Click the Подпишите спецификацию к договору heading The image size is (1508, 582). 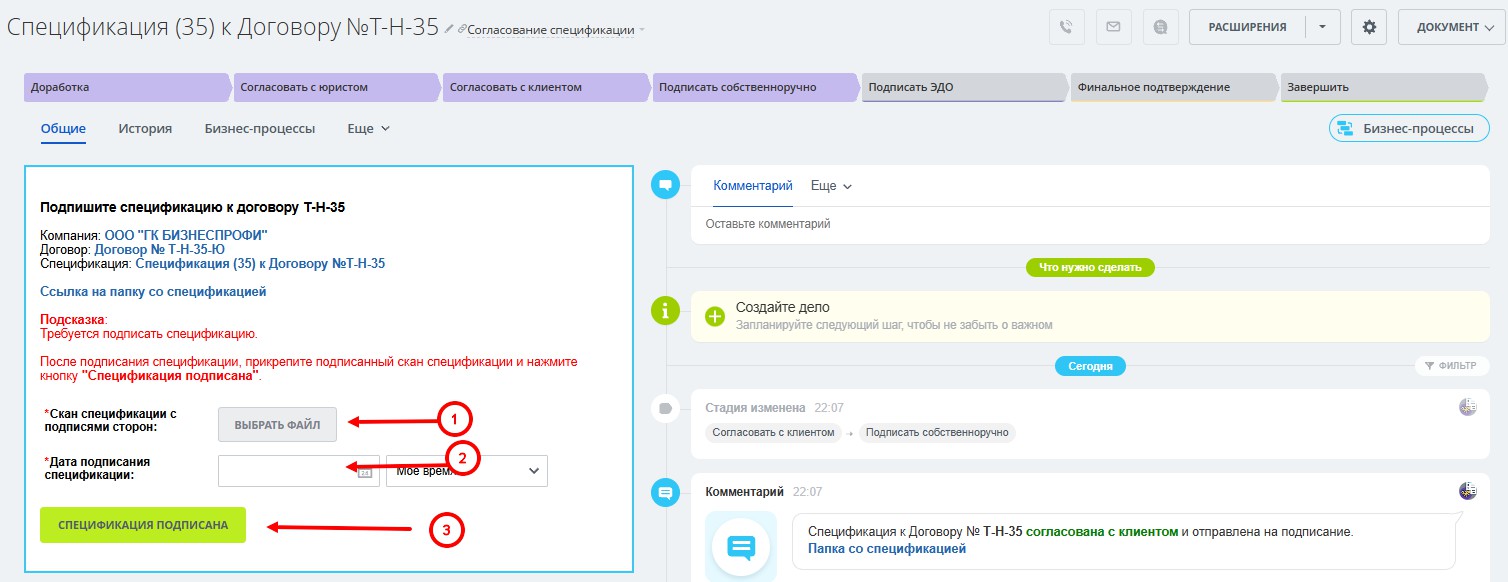(x=193, y=208)
